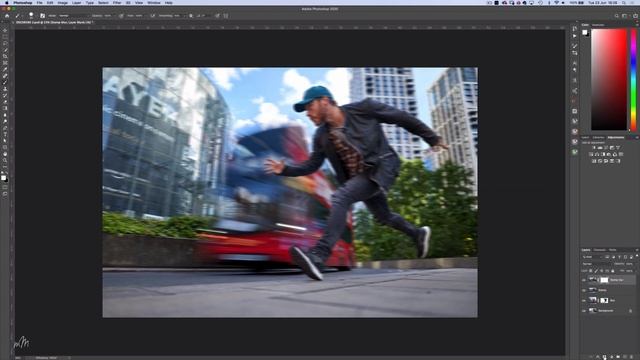Click the Bus layer mask thumbnail
The height and width of the screenshot is (360, 640).
click(604, 300)
